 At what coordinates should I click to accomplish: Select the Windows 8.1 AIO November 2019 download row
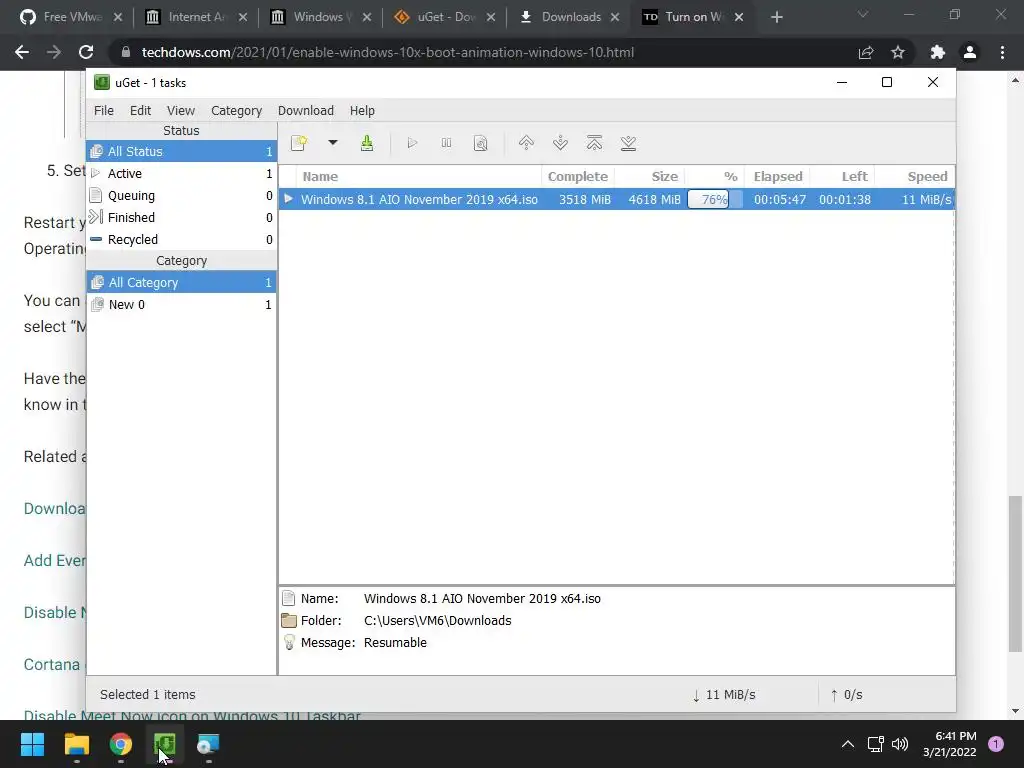coord(616,199)
